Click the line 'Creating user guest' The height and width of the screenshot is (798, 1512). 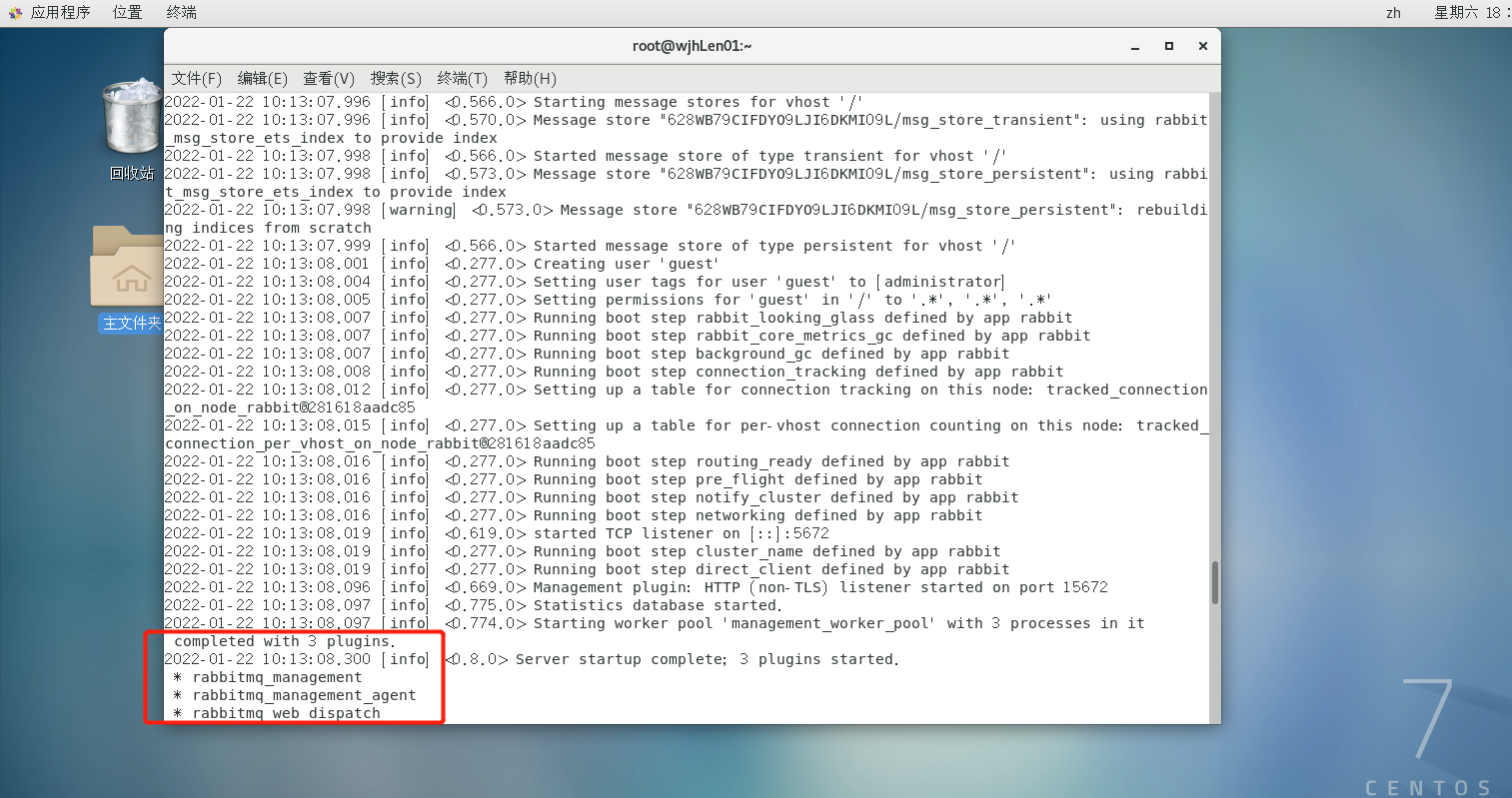[442, 264]
